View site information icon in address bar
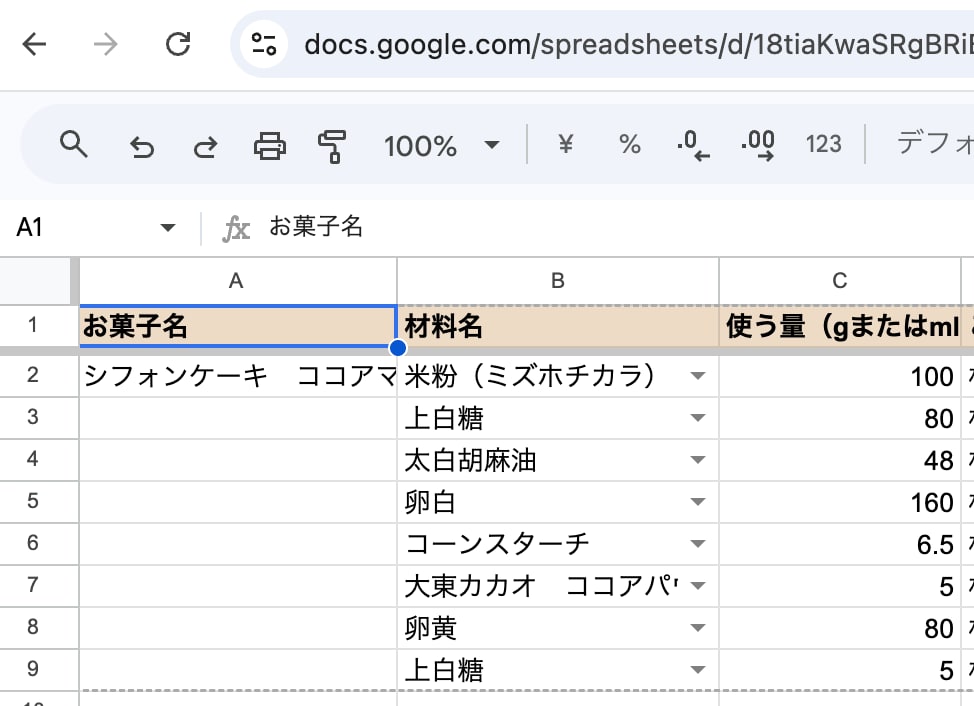 [x=263, y=44]
